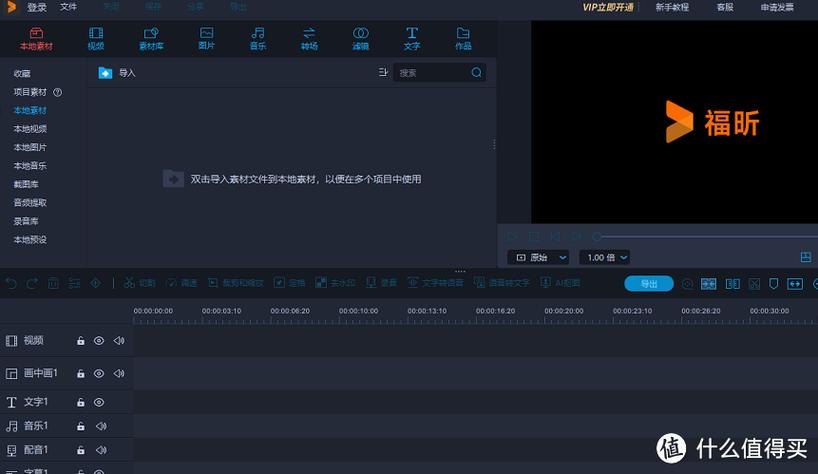Toggle lock on the 画中画1 track
818x474 pixels.
[x=80, y=373]
